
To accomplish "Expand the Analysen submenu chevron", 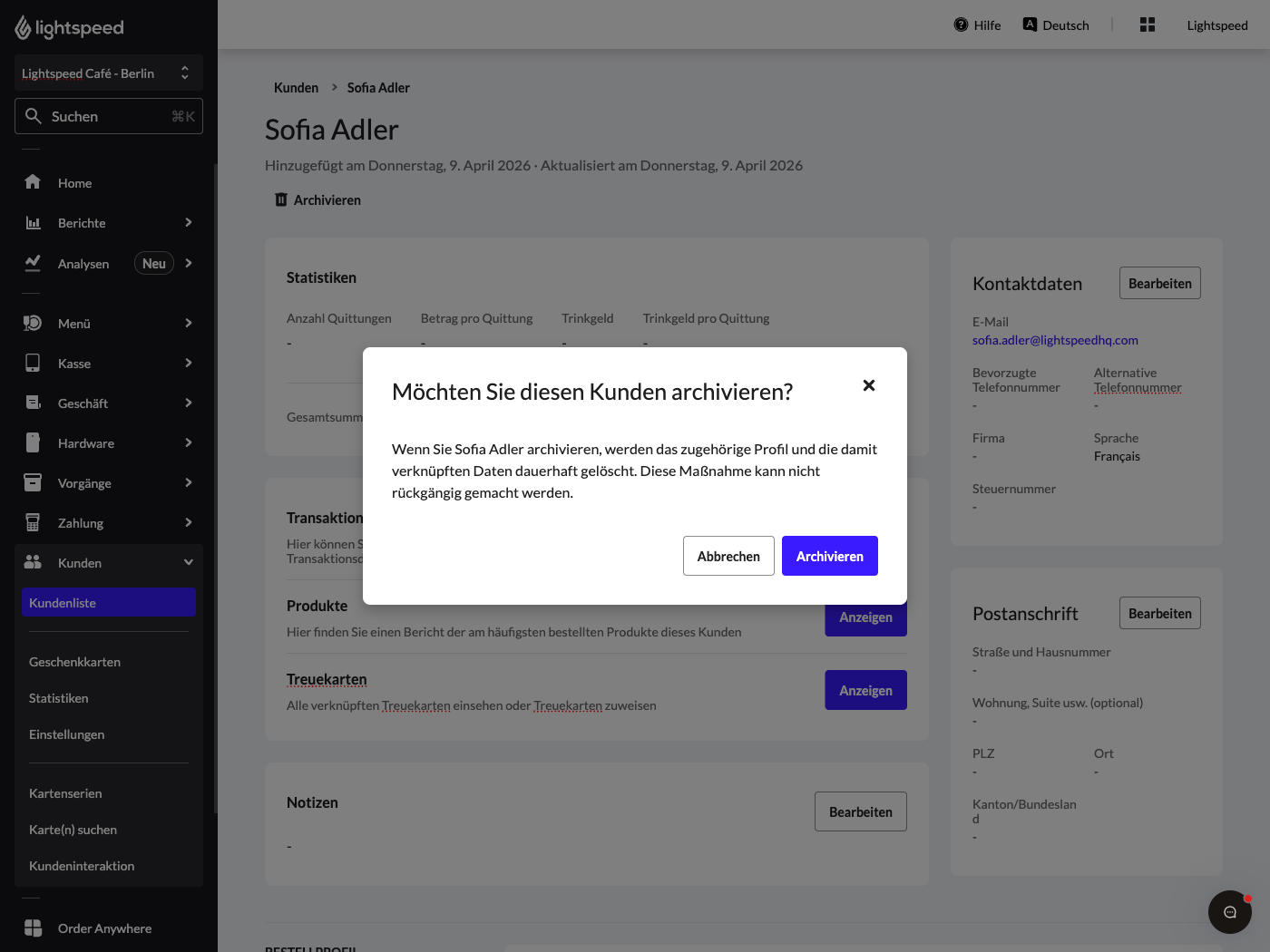I will coord(189,263).
